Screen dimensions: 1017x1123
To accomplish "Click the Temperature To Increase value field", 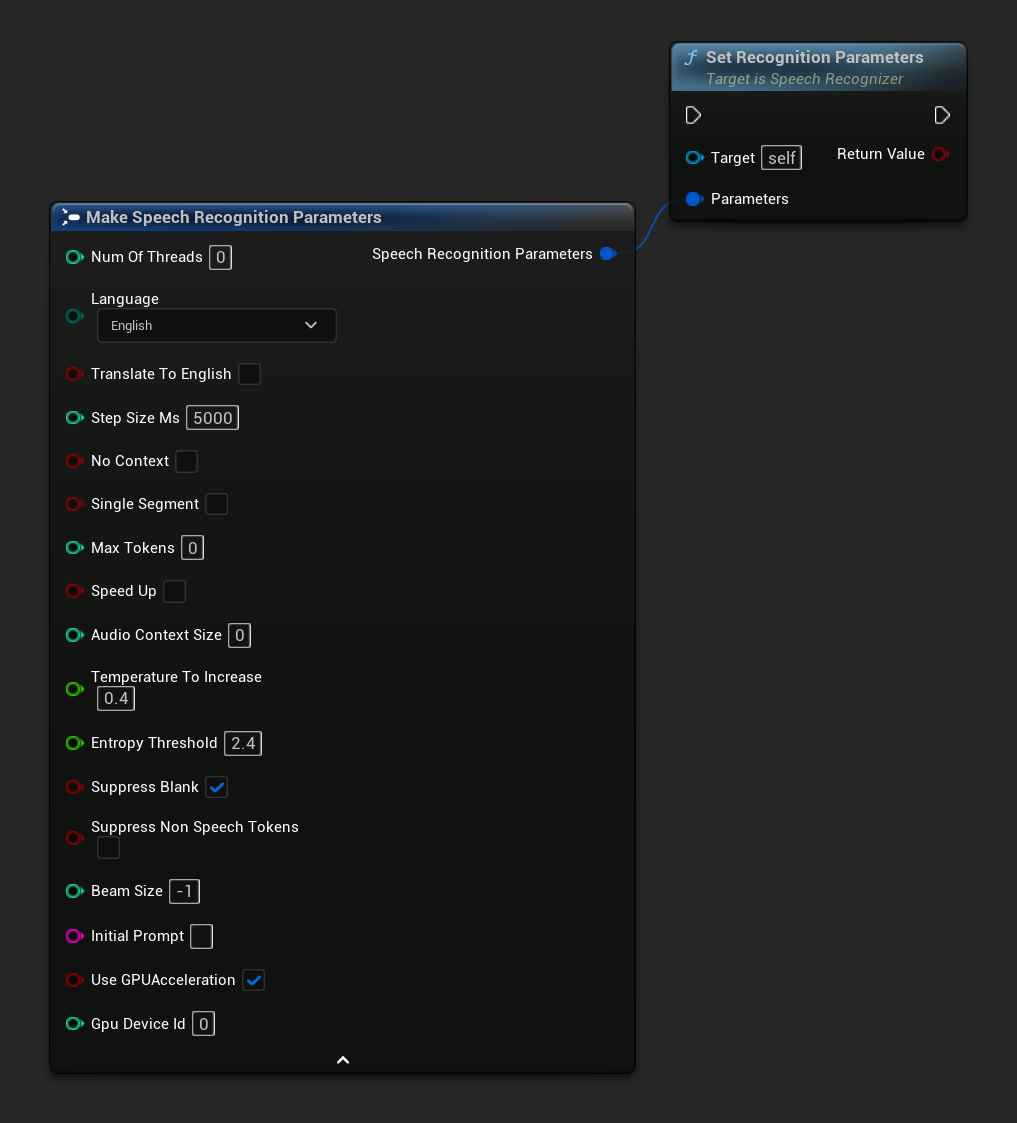I will point(116,698).
